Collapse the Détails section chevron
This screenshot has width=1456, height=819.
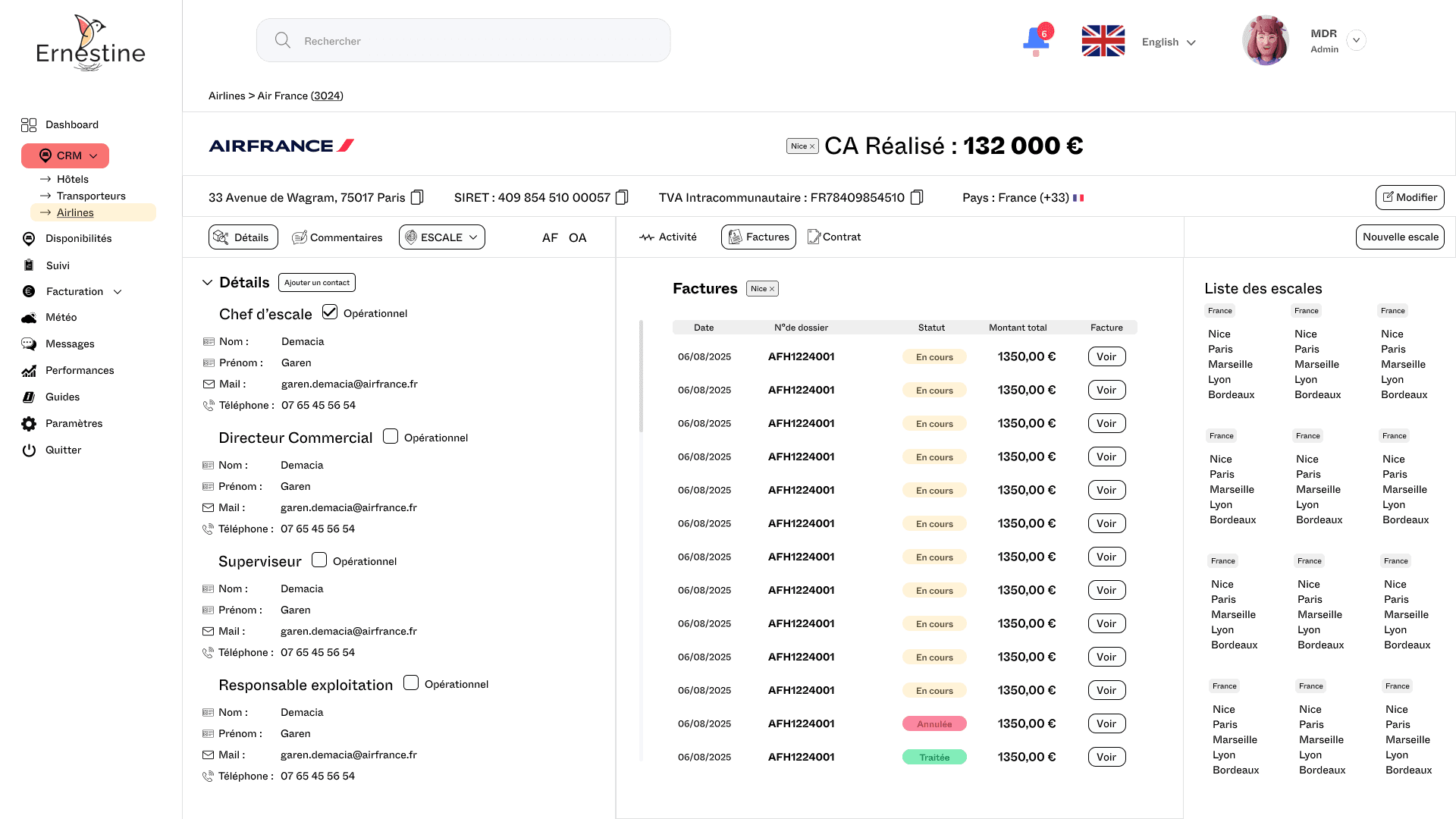coord(207,282)
